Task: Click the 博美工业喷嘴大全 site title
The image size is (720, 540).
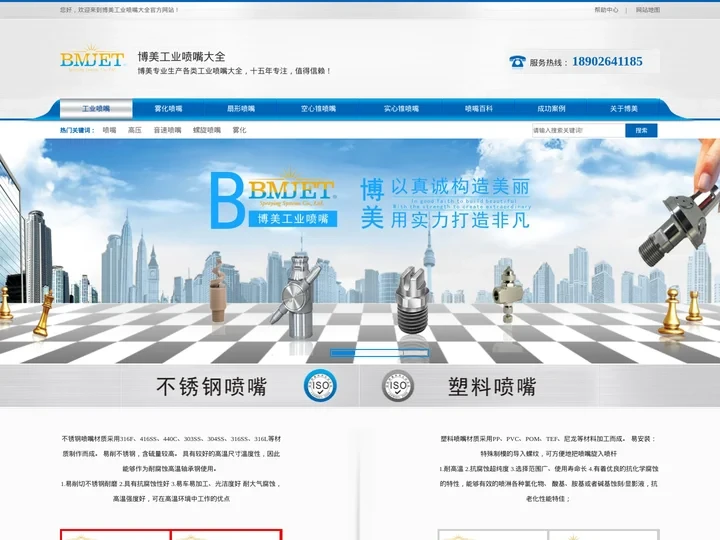Action: coord(182,56)
